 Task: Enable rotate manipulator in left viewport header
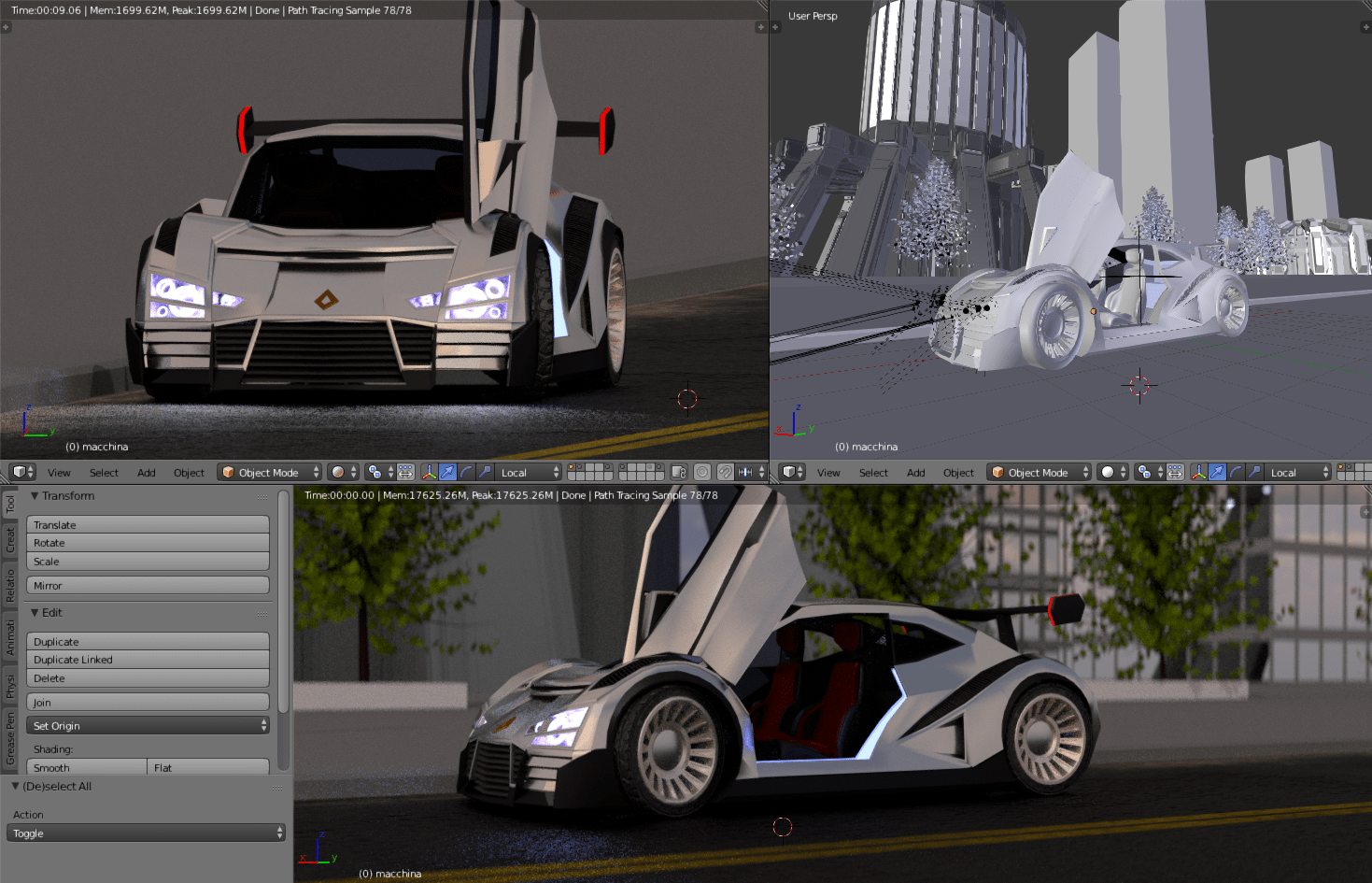[x=466, y=472]
